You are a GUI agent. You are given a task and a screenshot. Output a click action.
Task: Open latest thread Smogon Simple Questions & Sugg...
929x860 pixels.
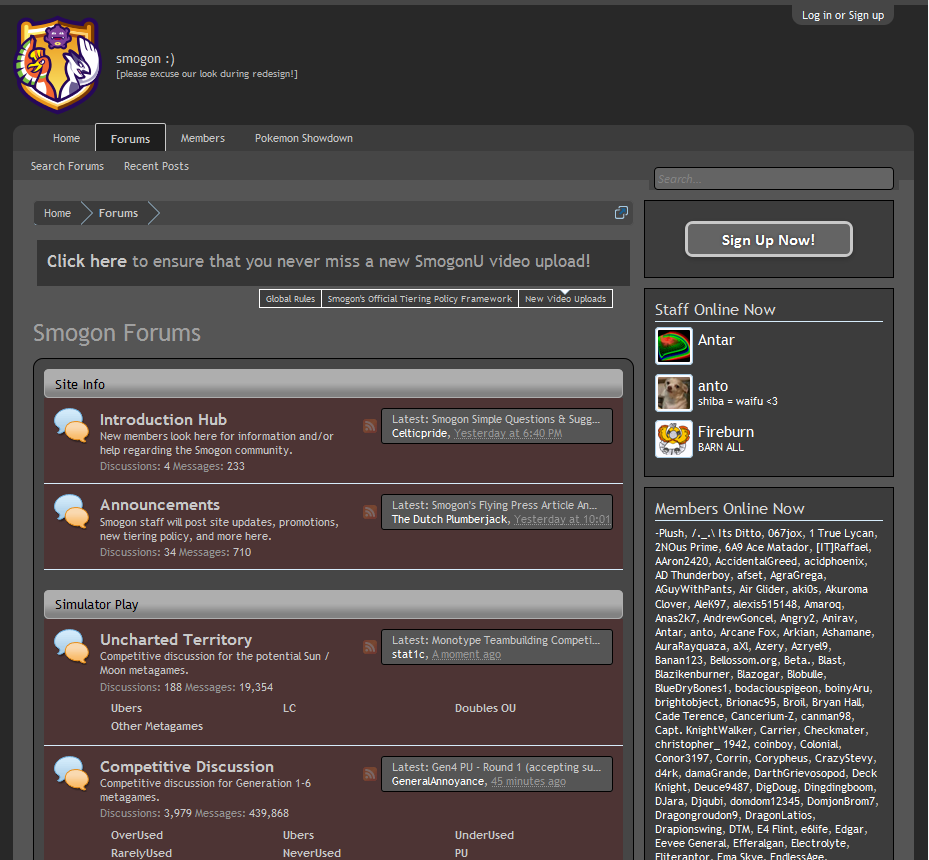click(x=515, y=419)
